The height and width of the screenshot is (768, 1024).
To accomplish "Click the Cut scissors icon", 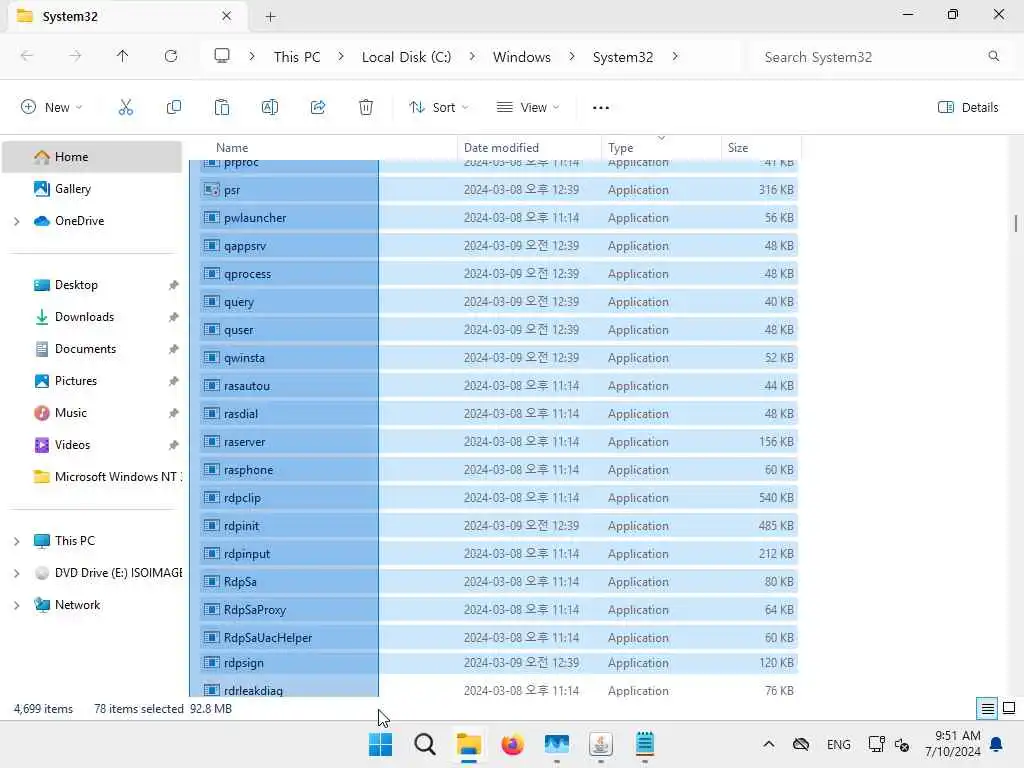I will click(125, 107).
